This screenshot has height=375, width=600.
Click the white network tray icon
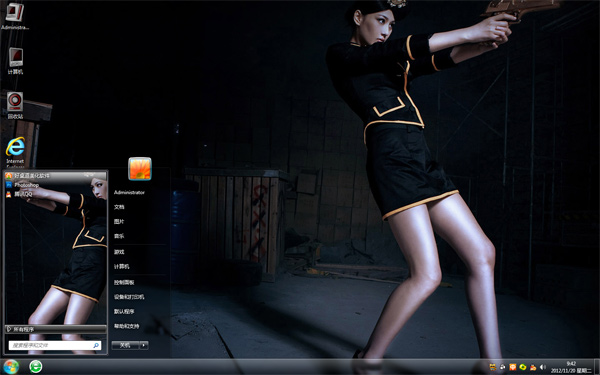click(x=503, y=367)
